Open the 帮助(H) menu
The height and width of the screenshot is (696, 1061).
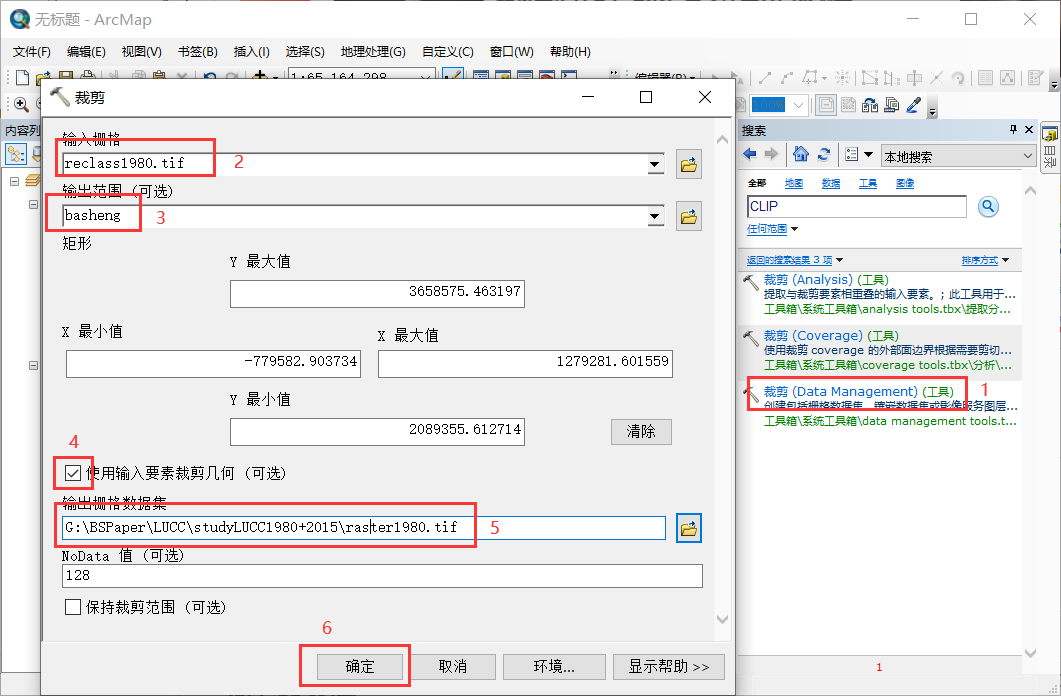point(570,51)
